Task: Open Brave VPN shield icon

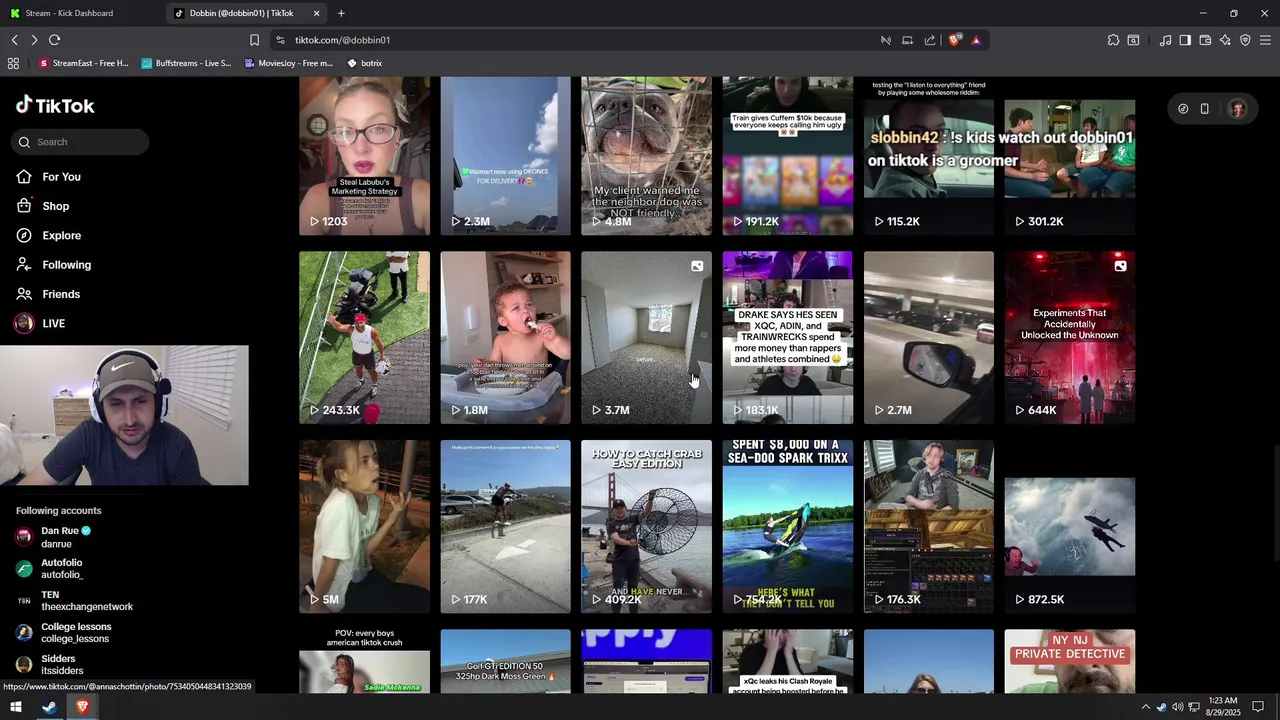Action: [1245, 40]
